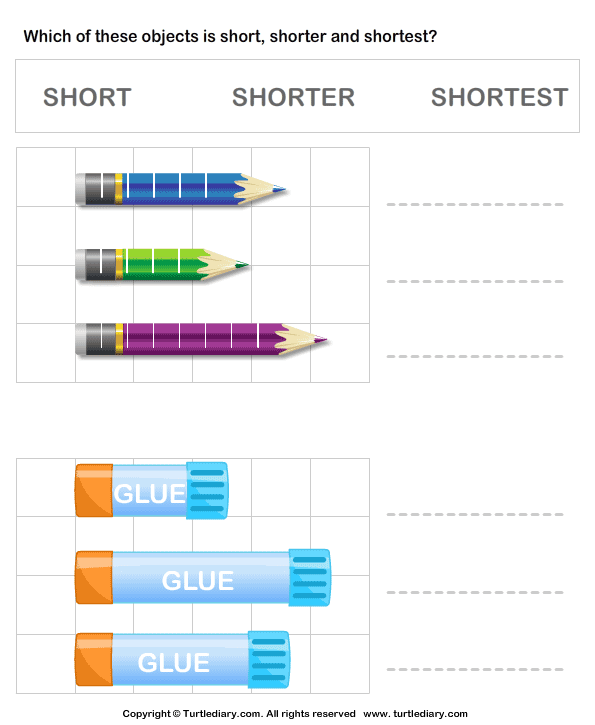This screenshot has width=595, height=725.
Task: Choose the SHORTER word label
Action: pyautogui.click(x=294, y=97)
